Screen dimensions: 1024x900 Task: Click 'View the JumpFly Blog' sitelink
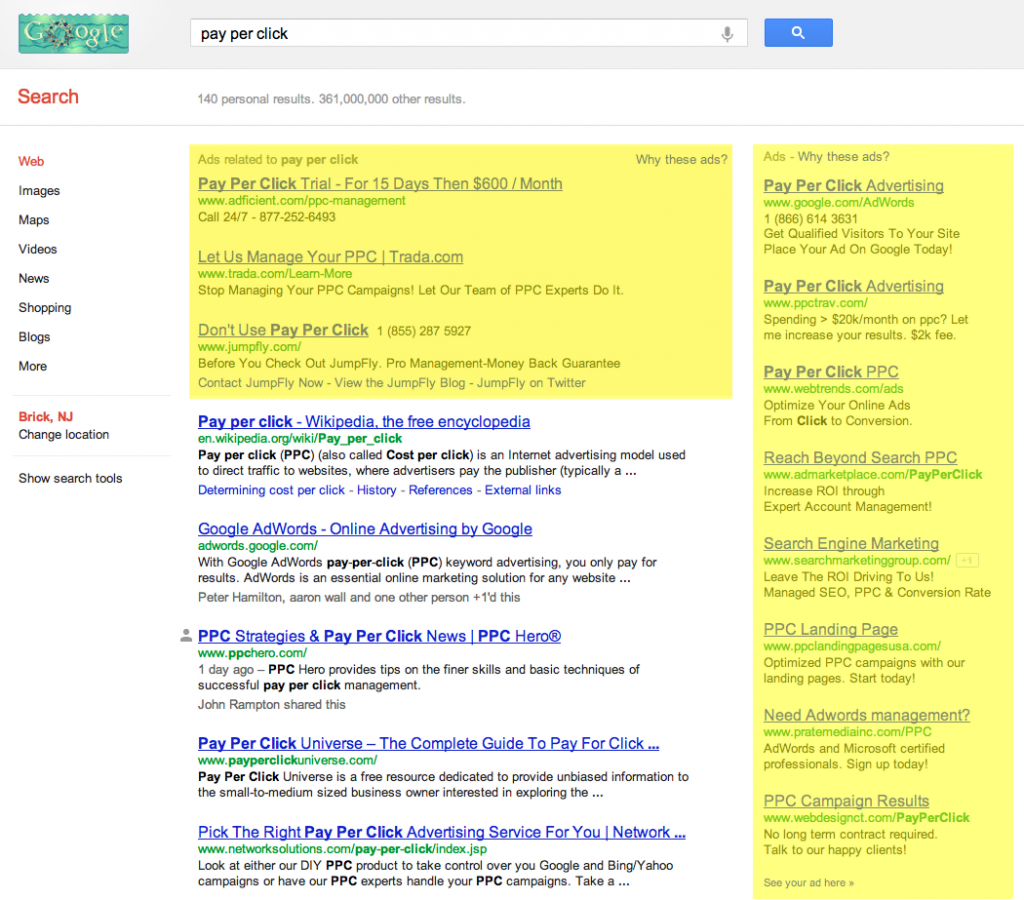click(x=400, y=383)
